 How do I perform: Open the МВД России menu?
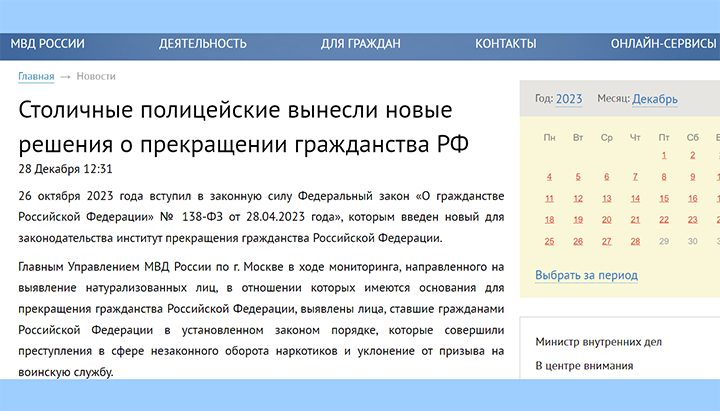pyautogui.click(x=47, y=43)
